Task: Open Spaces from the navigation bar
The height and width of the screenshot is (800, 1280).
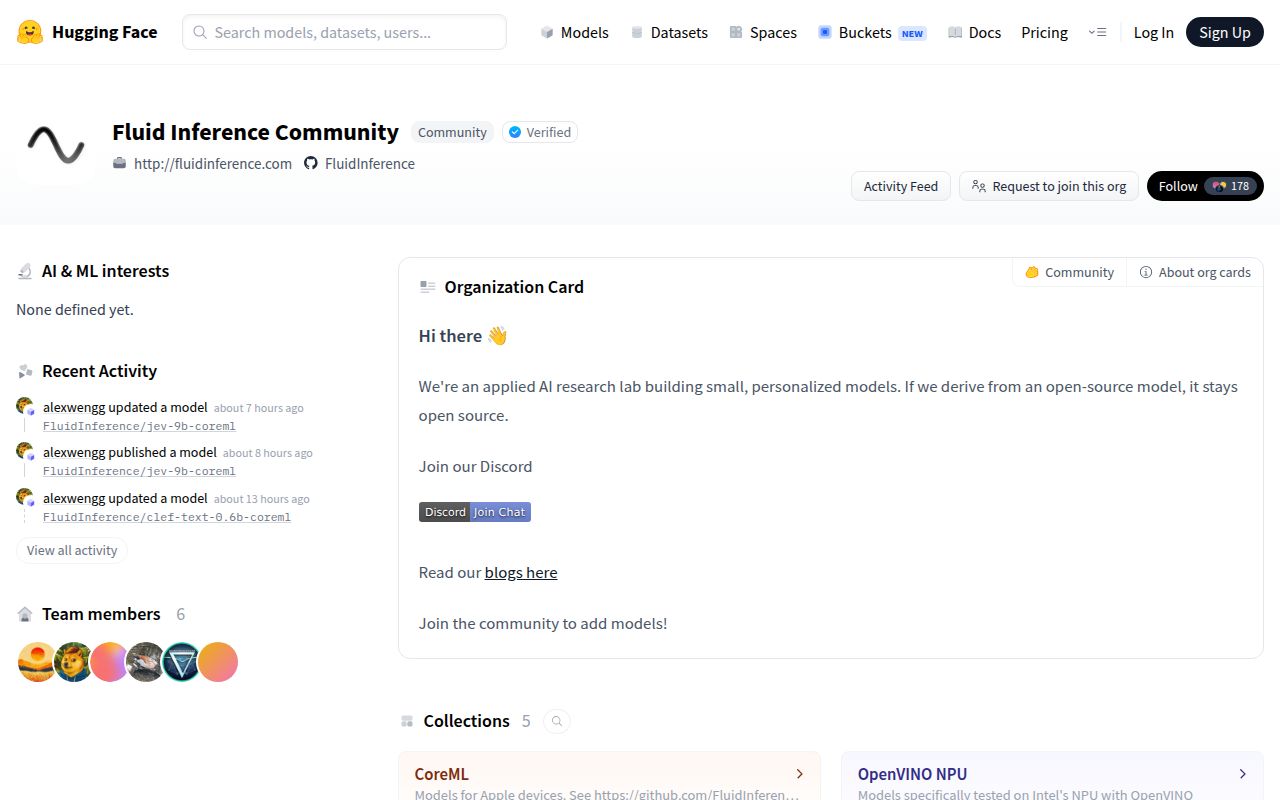Action: [x=763, y=32]
